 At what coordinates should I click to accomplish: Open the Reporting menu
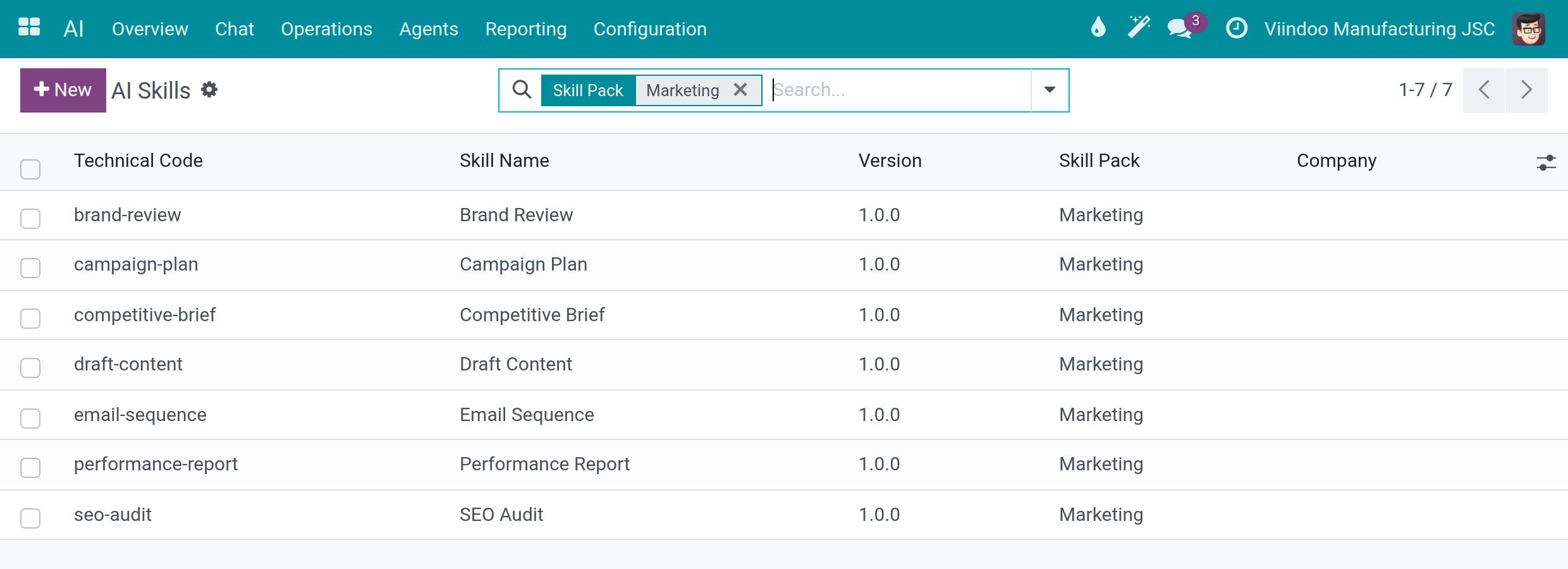(x=525, y=29)
